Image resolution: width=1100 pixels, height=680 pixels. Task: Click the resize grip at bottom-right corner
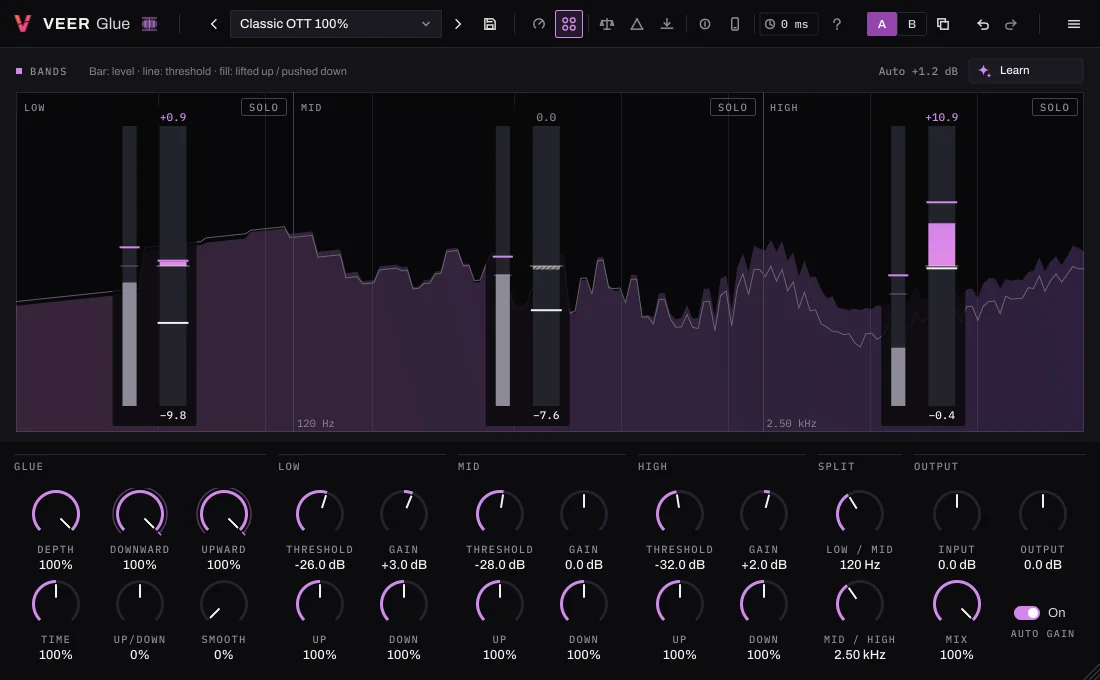(1092, 672)
